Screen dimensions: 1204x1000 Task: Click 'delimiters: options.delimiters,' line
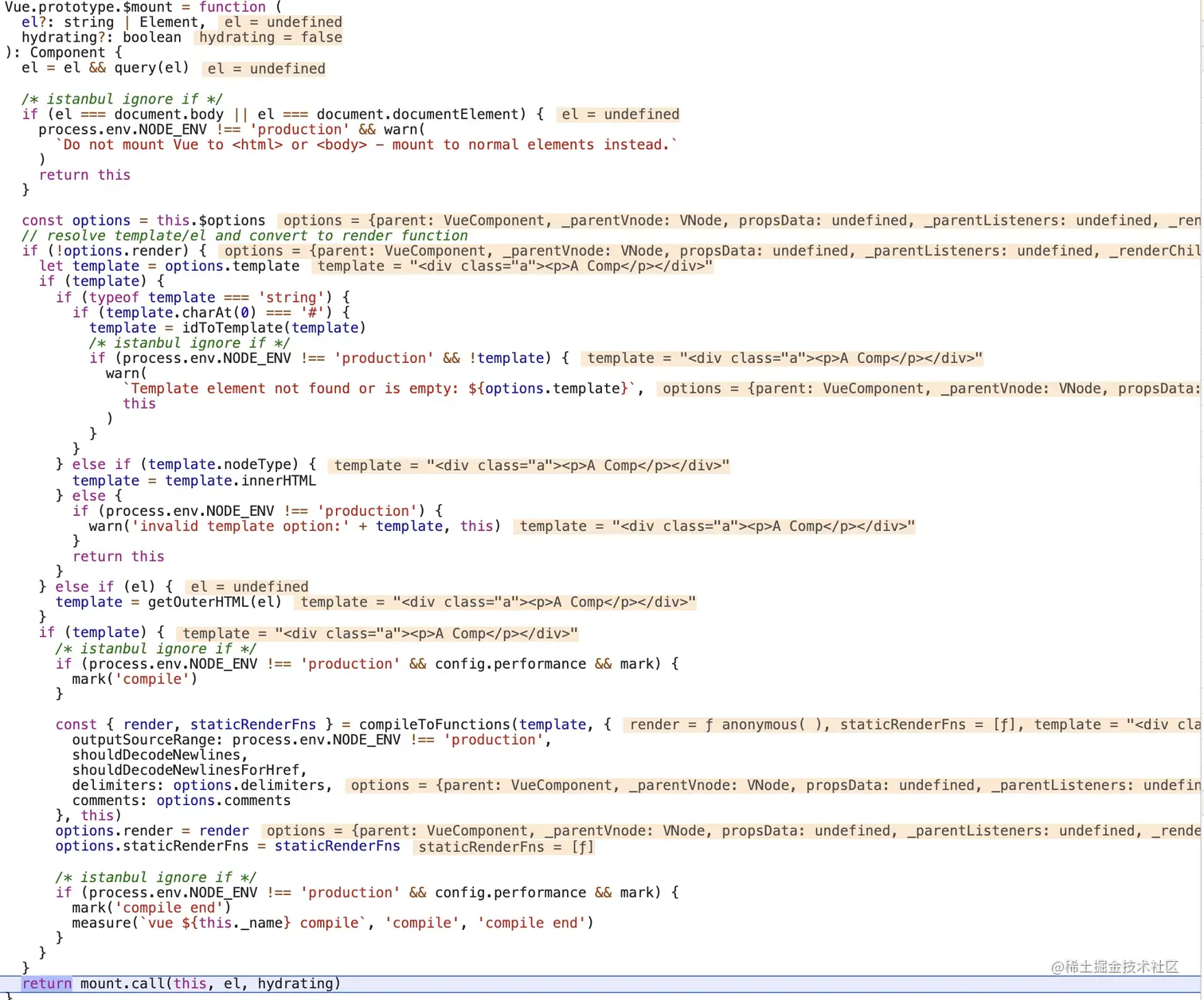pos(202,785)
